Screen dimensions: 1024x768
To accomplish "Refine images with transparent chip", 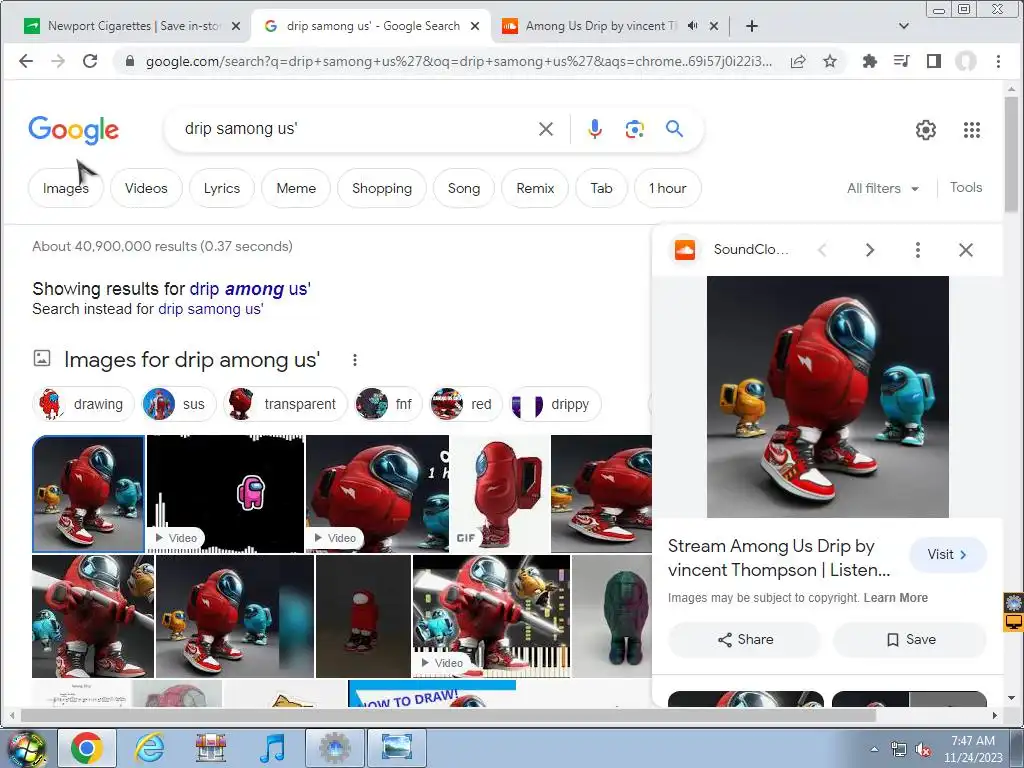I will pos(285,404).
